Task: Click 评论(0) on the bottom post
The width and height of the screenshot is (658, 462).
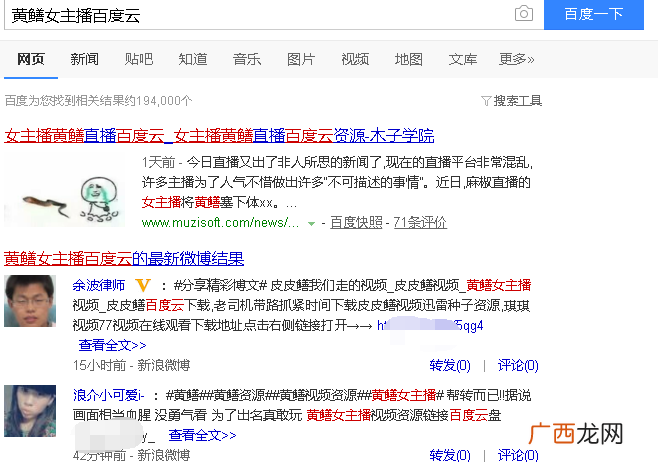Action: (x=518, y=455)
